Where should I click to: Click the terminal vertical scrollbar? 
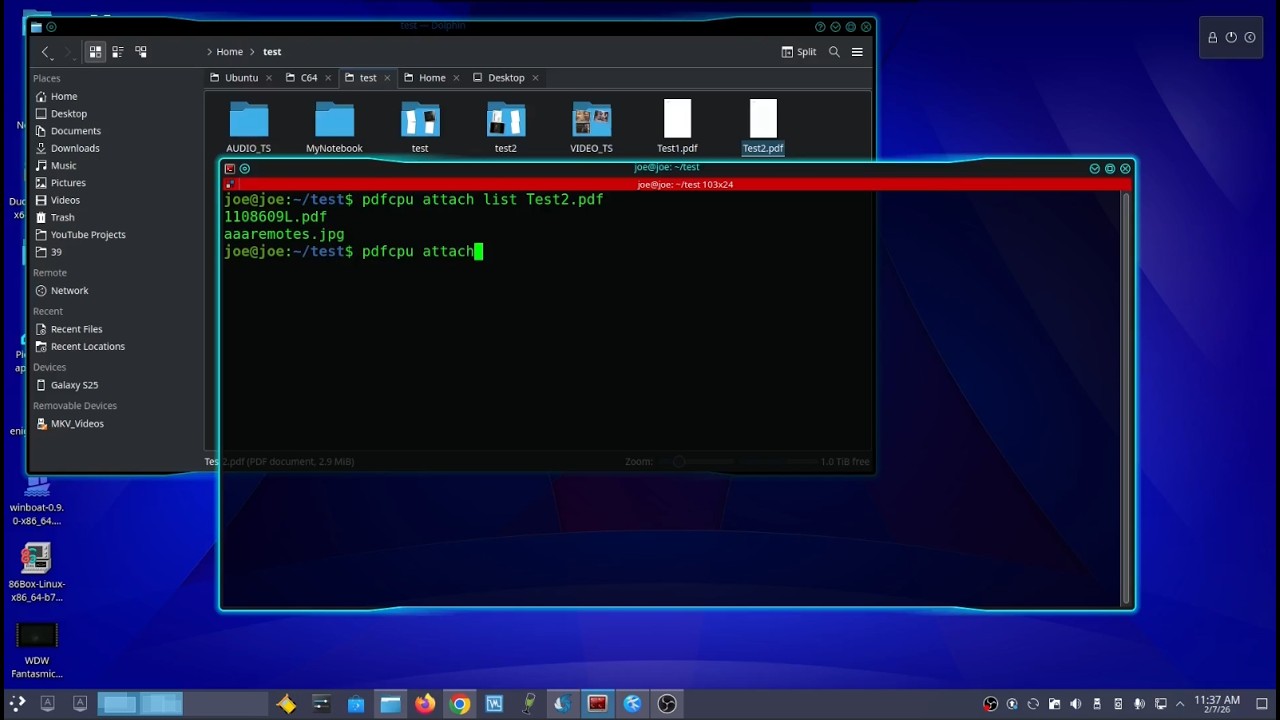[x=1127, y=398]
